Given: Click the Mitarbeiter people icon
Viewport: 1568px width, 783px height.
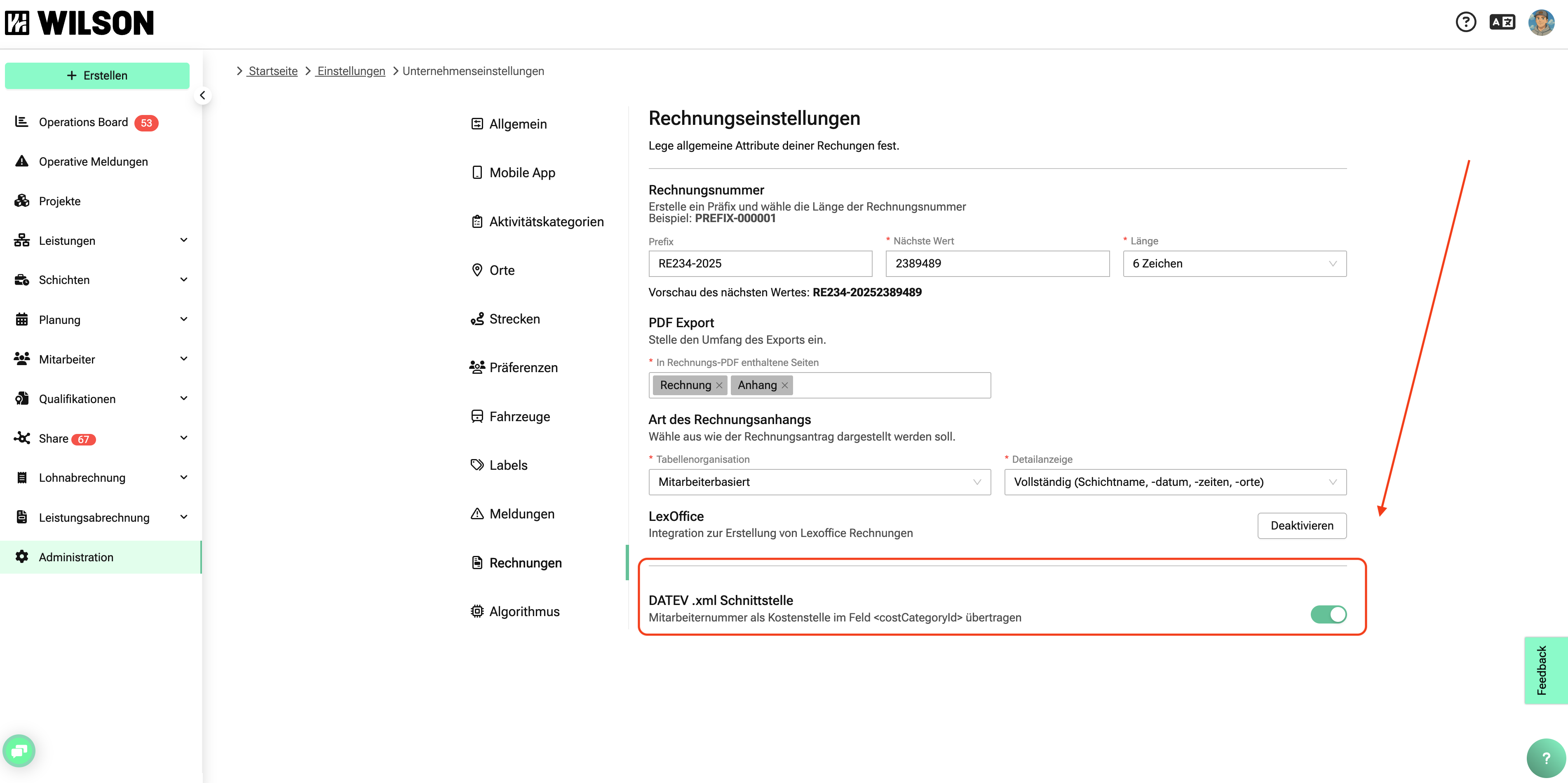Looking at the screenshot, I should pyautogui.click(x=22, y=359).
